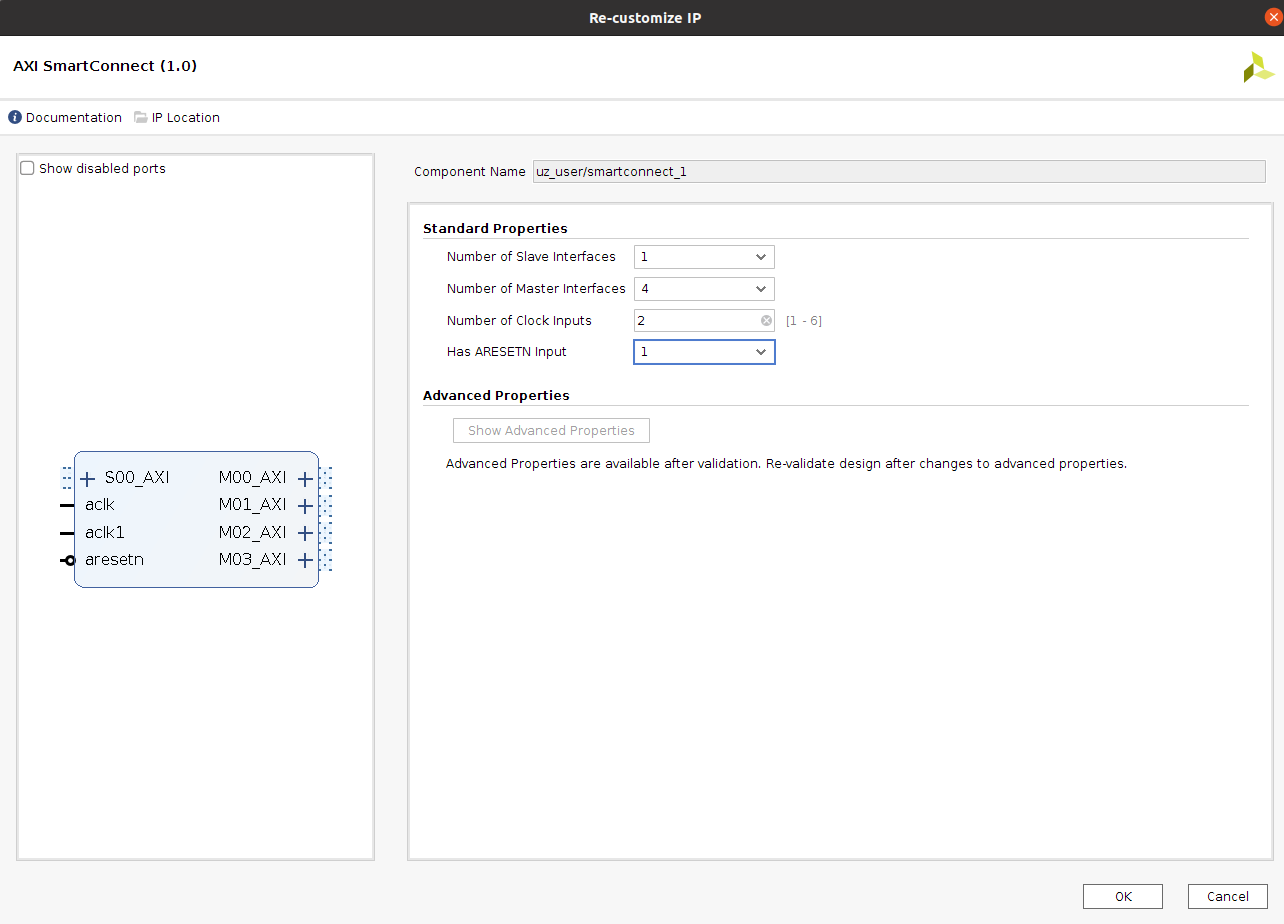The height and width of the screenshot is (924, 1284).
Task: Select the aclk1 clock port
Action: [x=104, y=533]
